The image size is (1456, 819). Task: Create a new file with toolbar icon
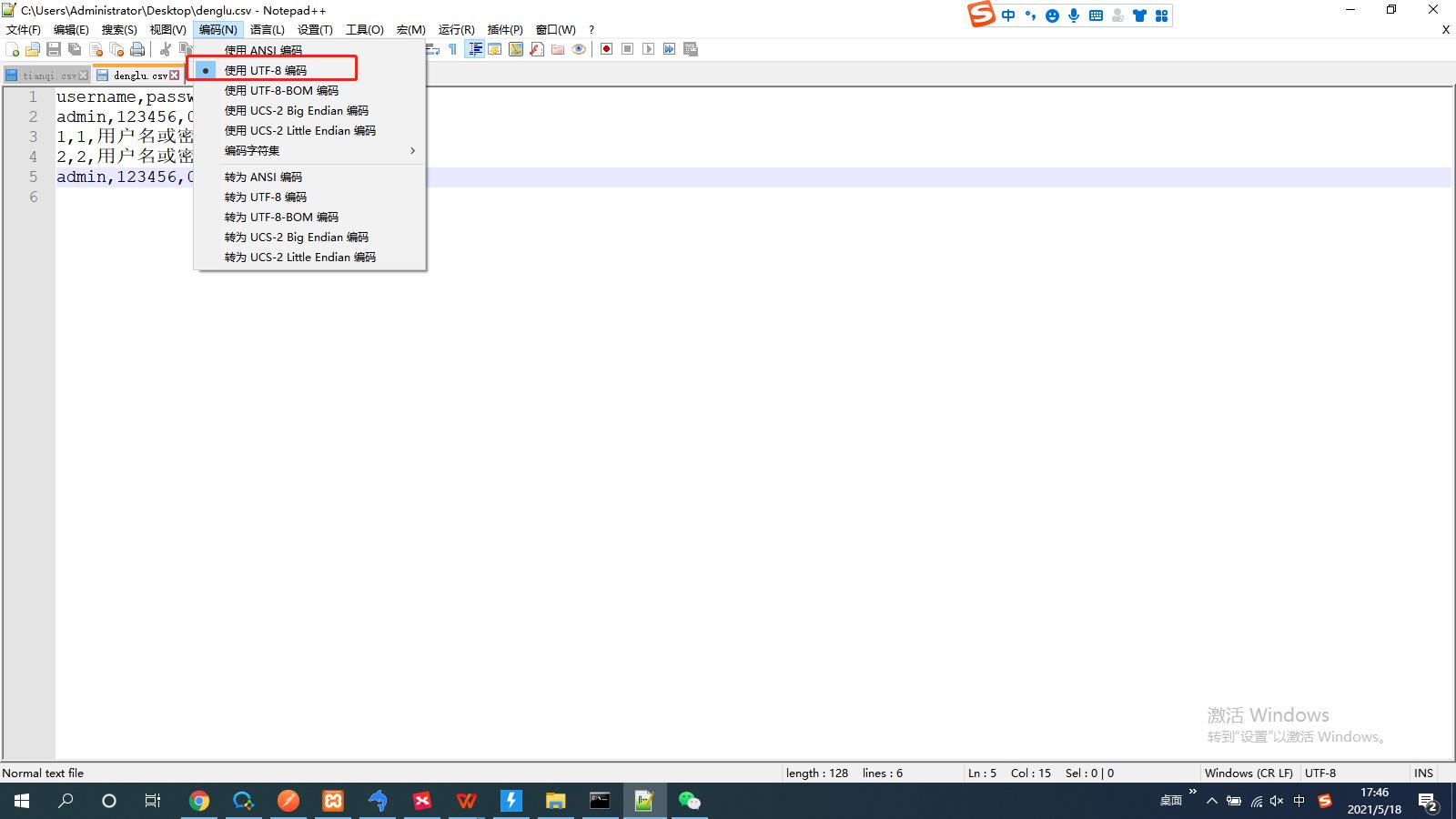[x=13, y=49]
